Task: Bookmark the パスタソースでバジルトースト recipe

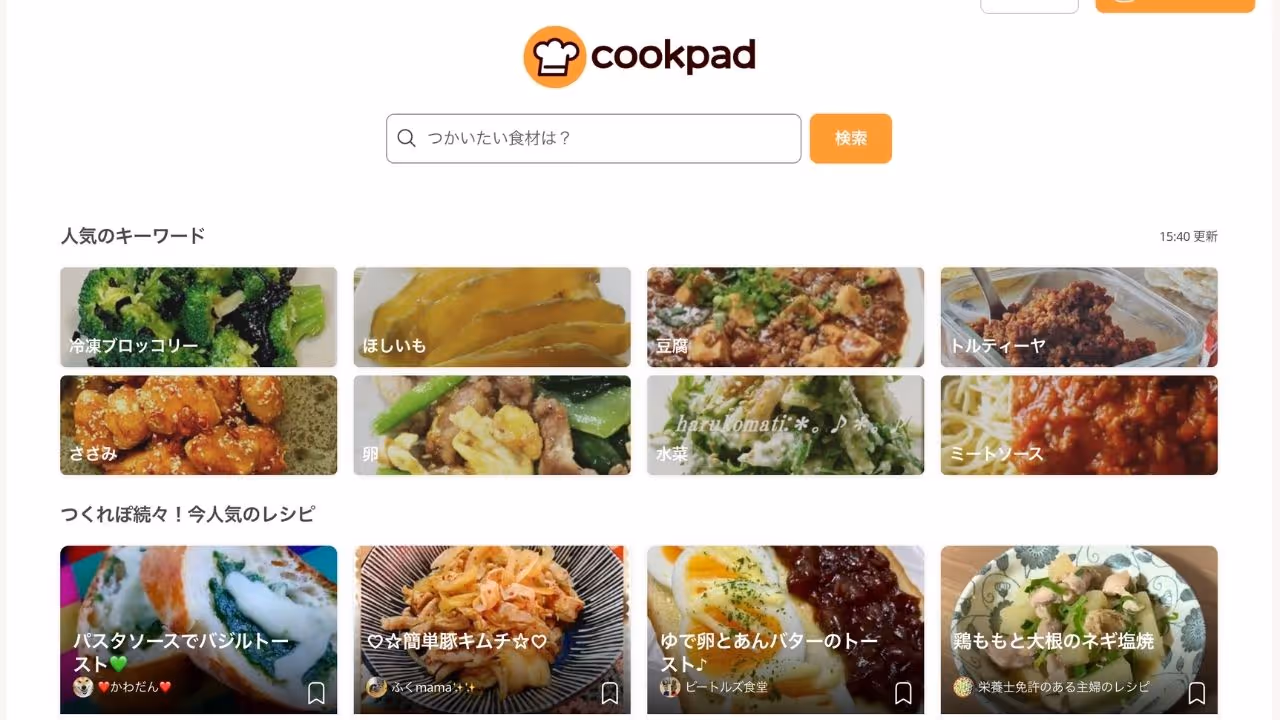Action: pyautogui.click(x=316, y=693)
